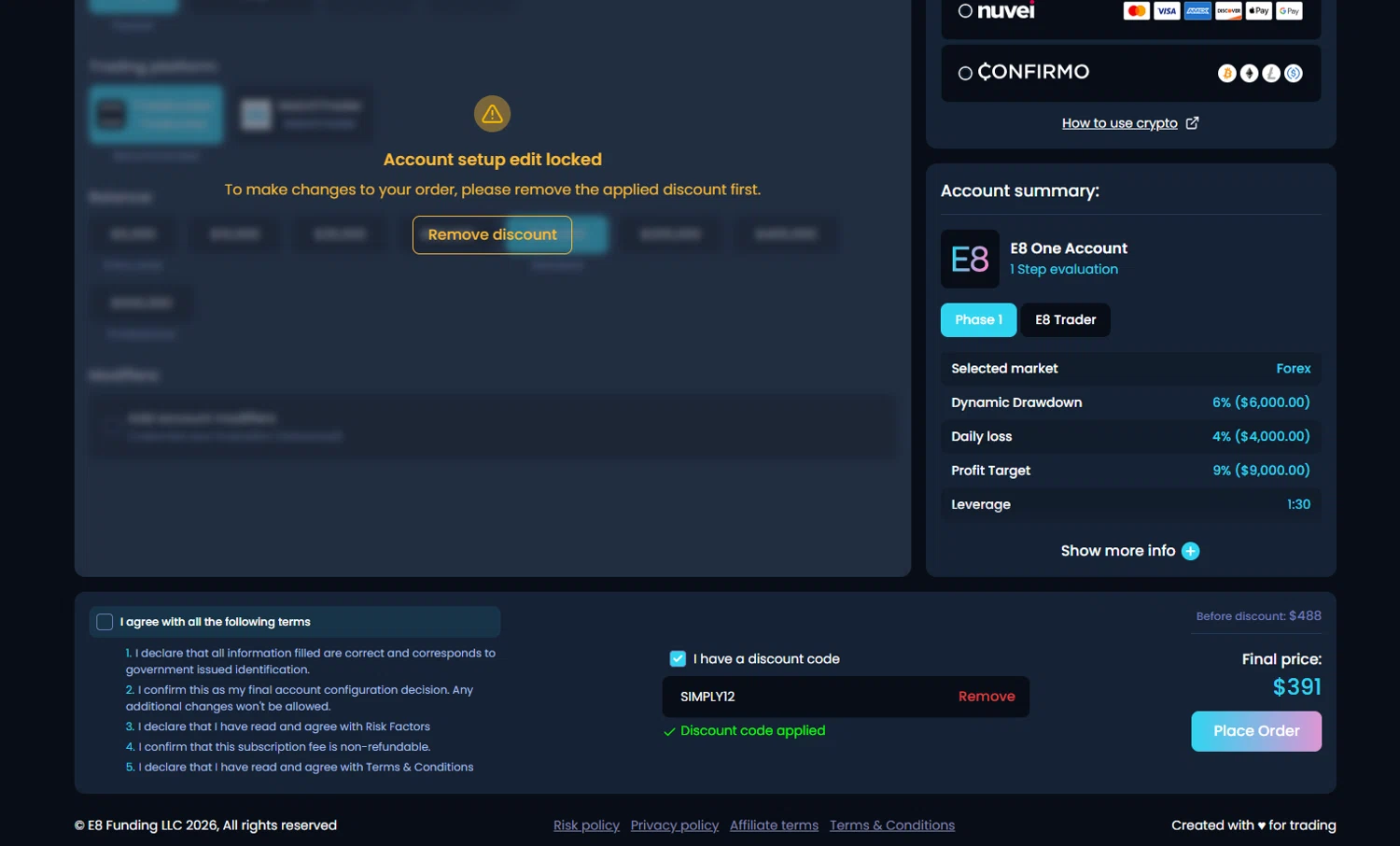Click the Litecoin coin icon
1400x846 pixels.
[x=1271, y=74]
